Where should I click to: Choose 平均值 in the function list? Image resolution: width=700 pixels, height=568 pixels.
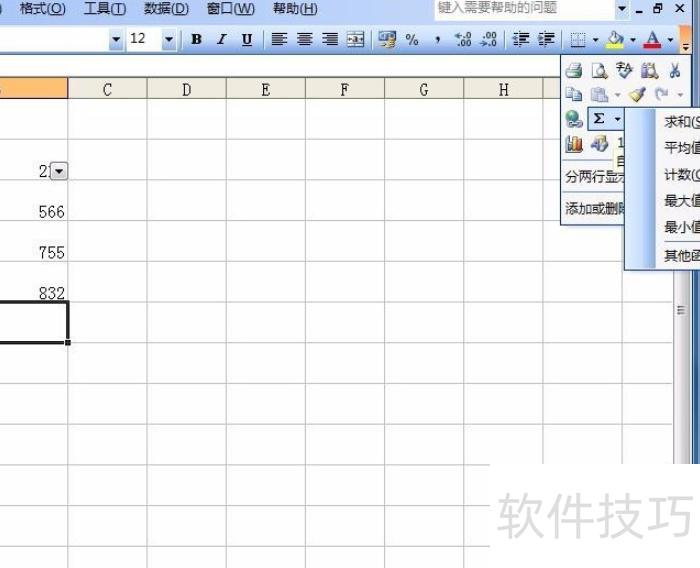click(681, 148)
